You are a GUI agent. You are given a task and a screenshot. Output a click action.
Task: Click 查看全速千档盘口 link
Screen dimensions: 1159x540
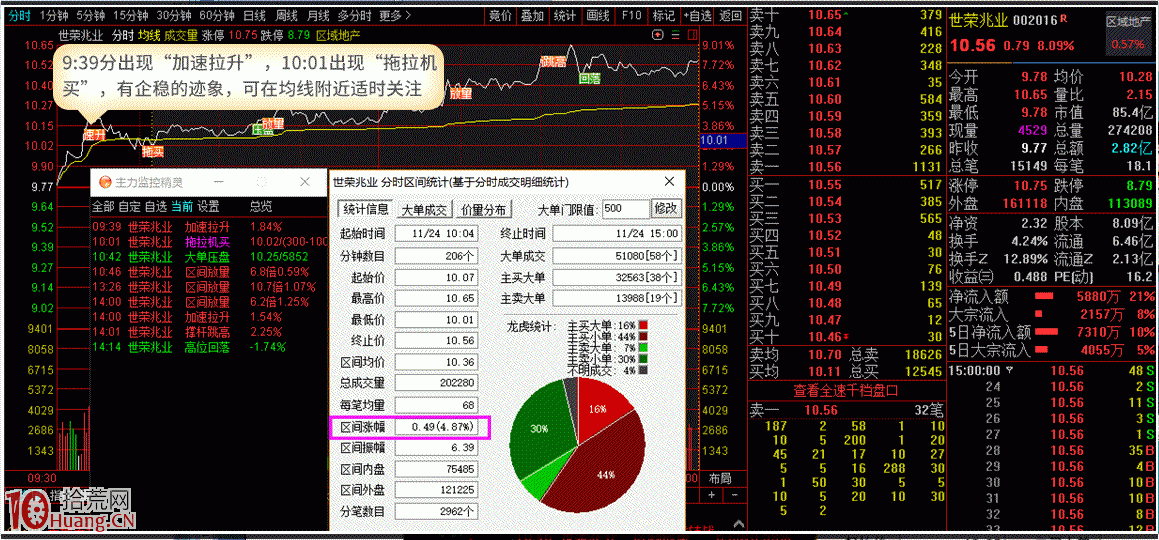pyautogui.click(x=846, y=391)
